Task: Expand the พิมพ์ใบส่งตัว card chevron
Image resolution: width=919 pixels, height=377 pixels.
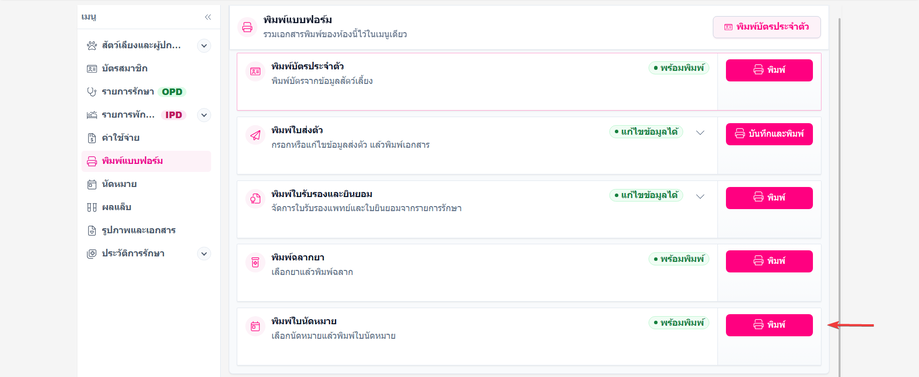Action: pyautogui.click(x=700, y=133)
